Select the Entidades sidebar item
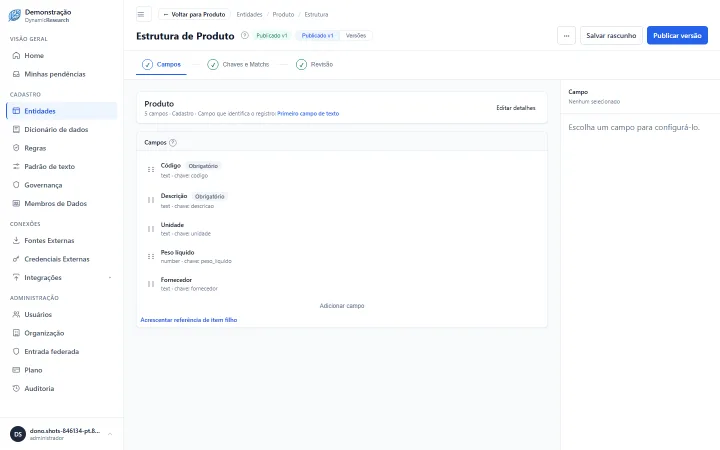 62,111
